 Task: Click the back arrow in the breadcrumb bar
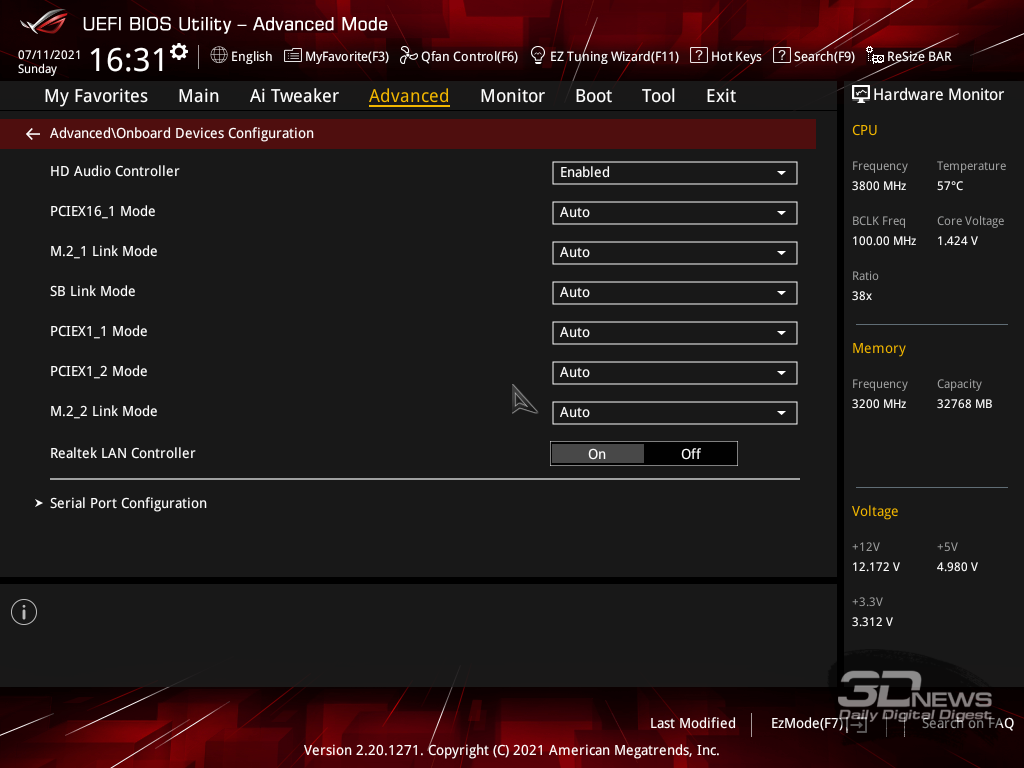pyautogui.click(x=33, y=134)
